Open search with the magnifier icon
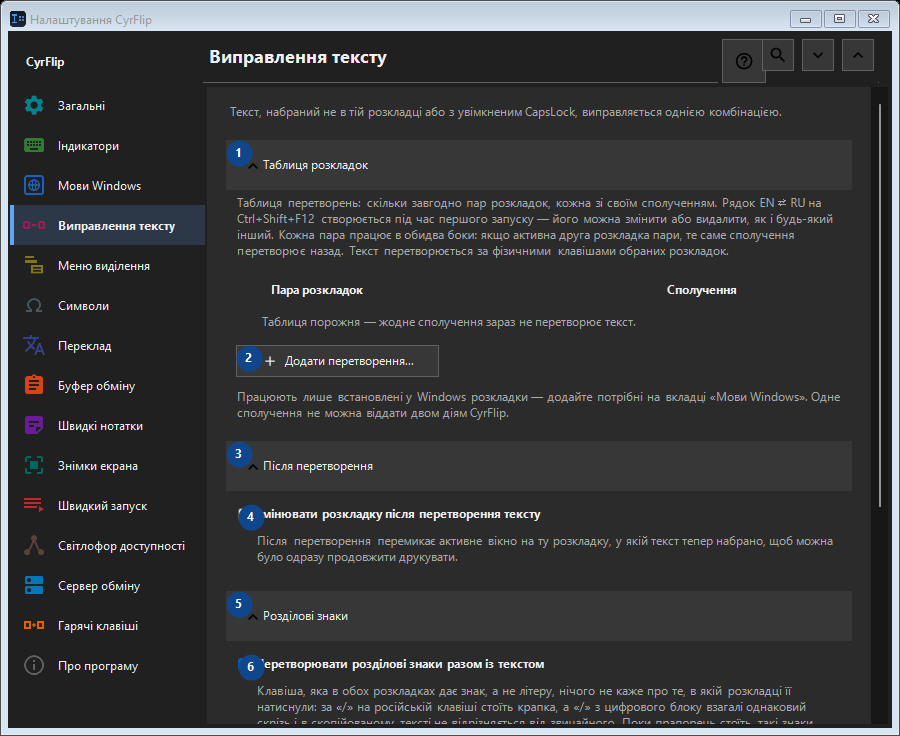 pyautogui.click(x=778, y=55)
